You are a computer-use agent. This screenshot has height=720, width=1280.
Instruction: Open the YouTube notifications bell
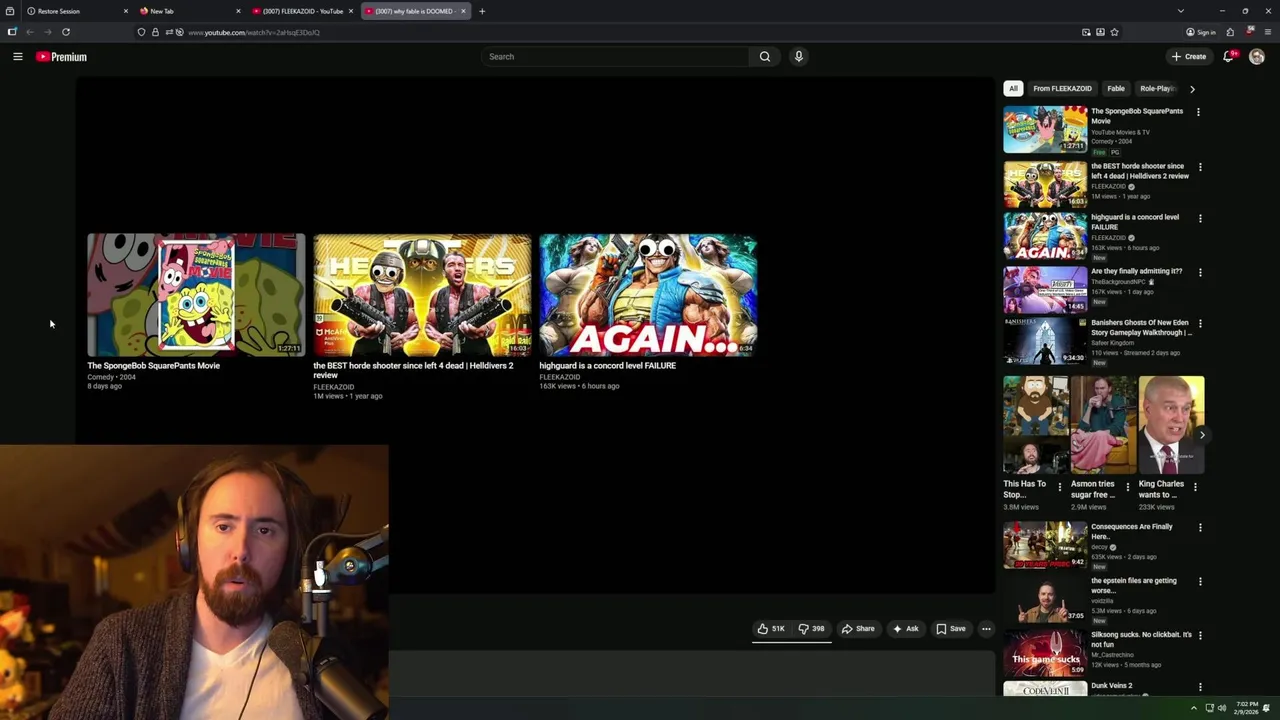coord(1228,57)
